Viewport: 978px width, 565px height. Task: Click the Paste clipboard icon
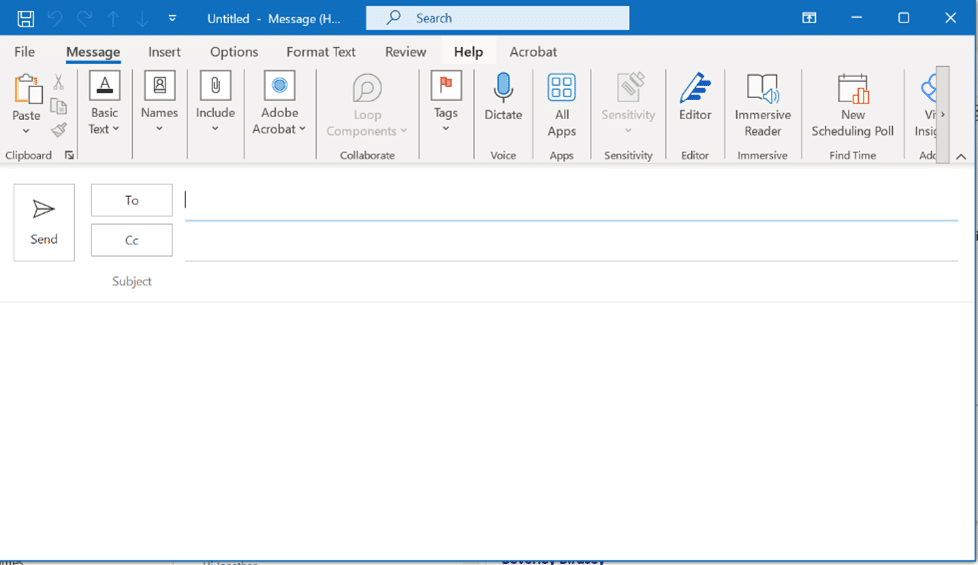[x=27, y=90]
